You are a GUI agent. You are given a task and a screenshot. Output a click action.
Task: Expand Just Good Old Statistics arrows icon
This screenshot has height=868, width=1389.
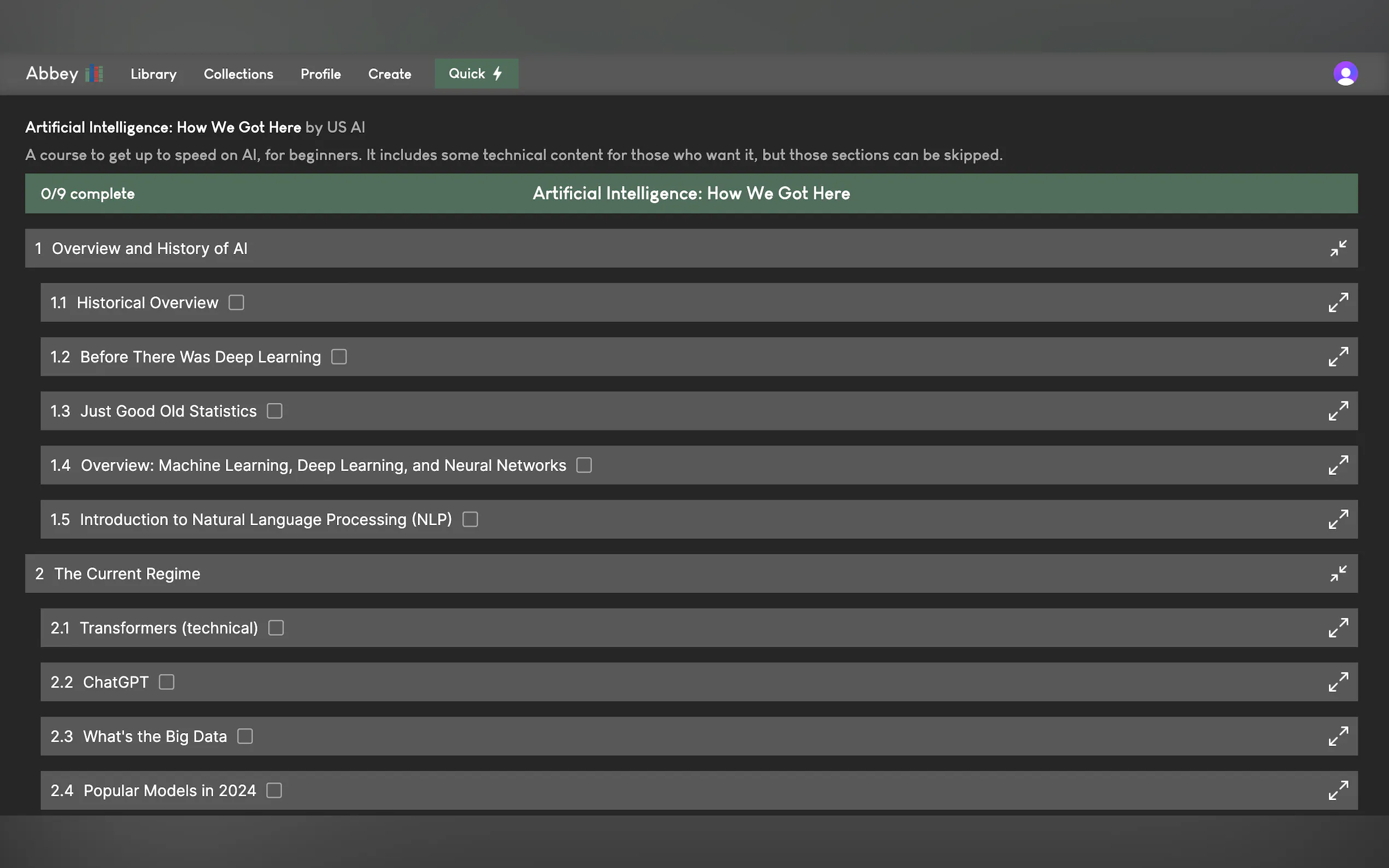coord(1338,411)
